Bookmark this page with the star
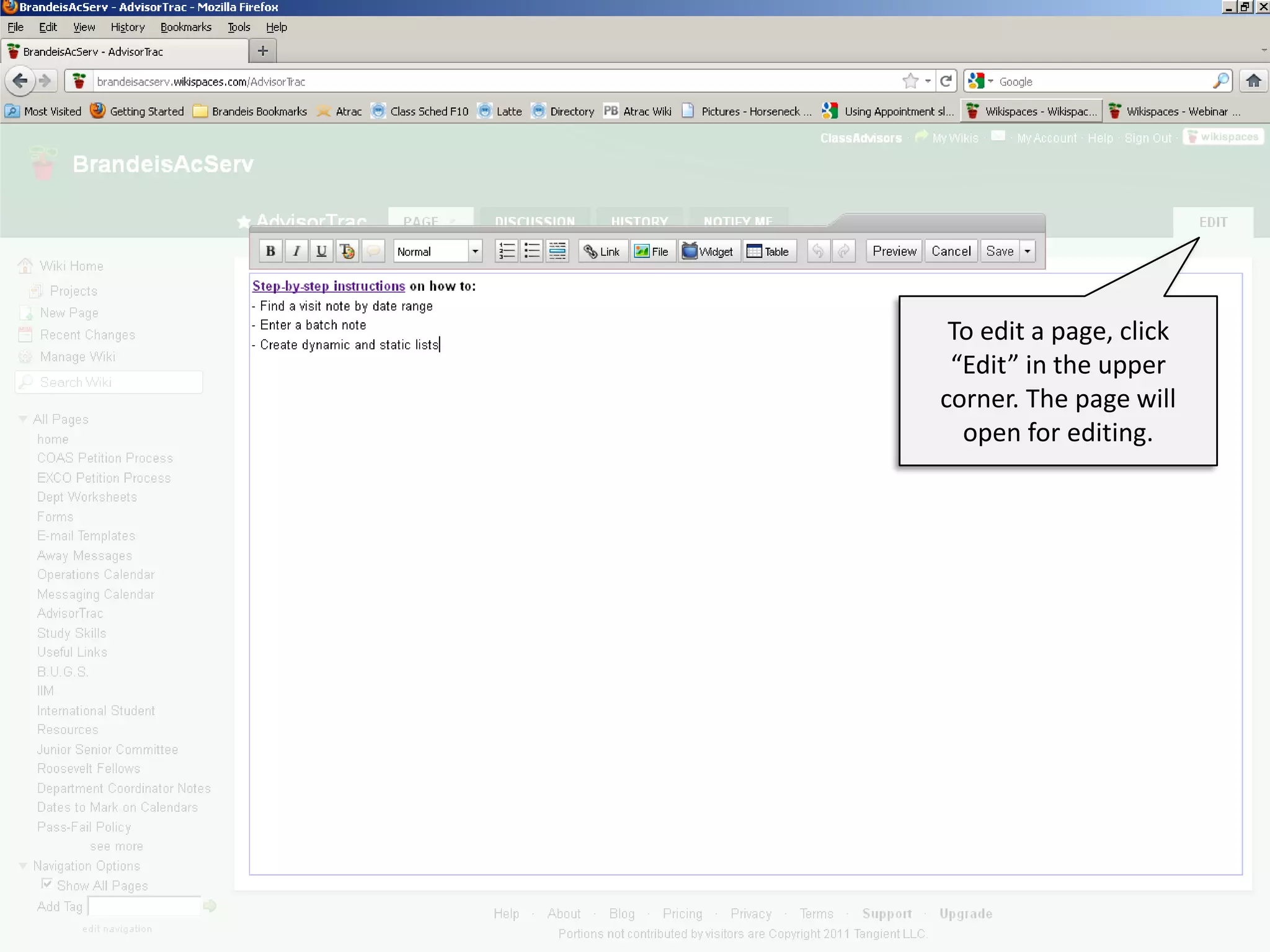The width and height of the screenshot is (1270, 952). [910, 81]
